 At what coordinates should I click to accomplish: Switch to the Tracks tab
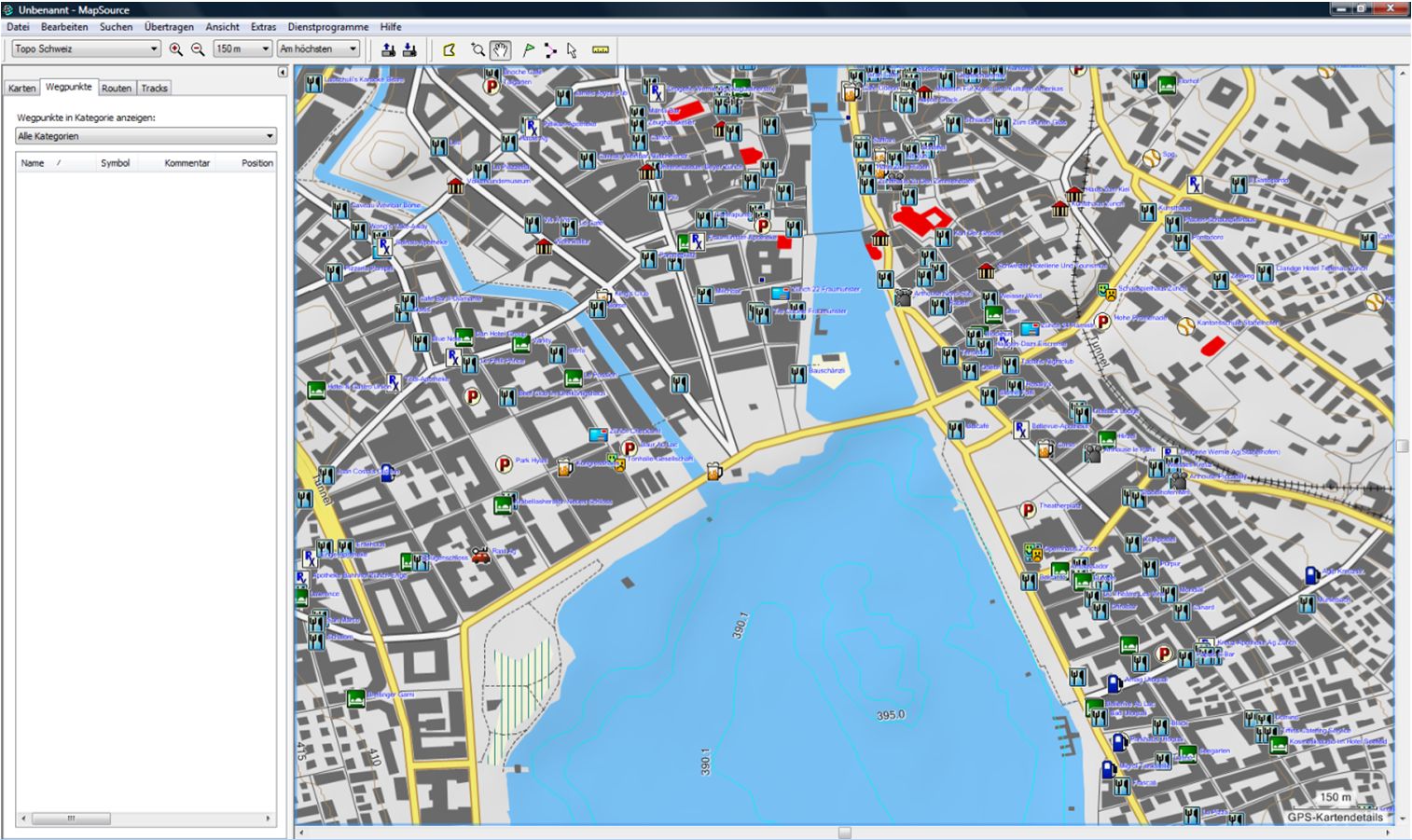pos(154,89)
